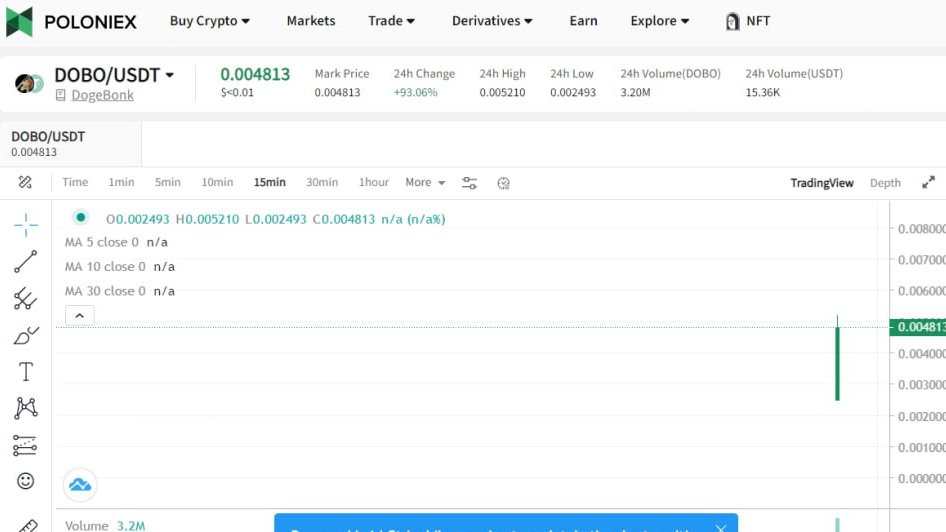946x532 pixels.
Task: Click the 24h Volume(USDT) 15.36K value
Action: pyautogui.click(x=763, y=92)
